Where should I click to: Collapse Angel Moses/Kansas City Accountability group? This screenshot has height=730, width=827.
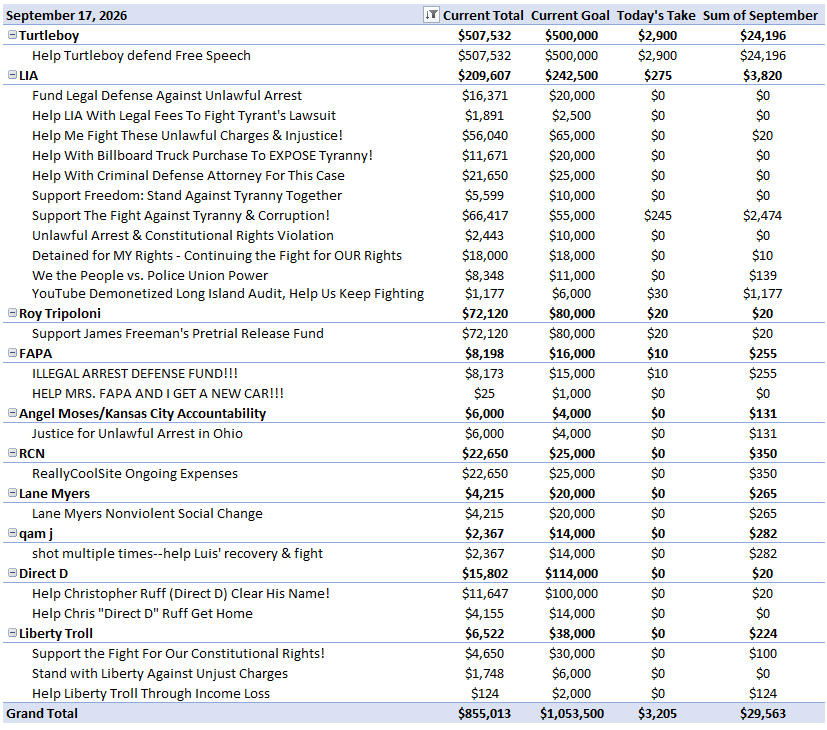click(12, 413)
